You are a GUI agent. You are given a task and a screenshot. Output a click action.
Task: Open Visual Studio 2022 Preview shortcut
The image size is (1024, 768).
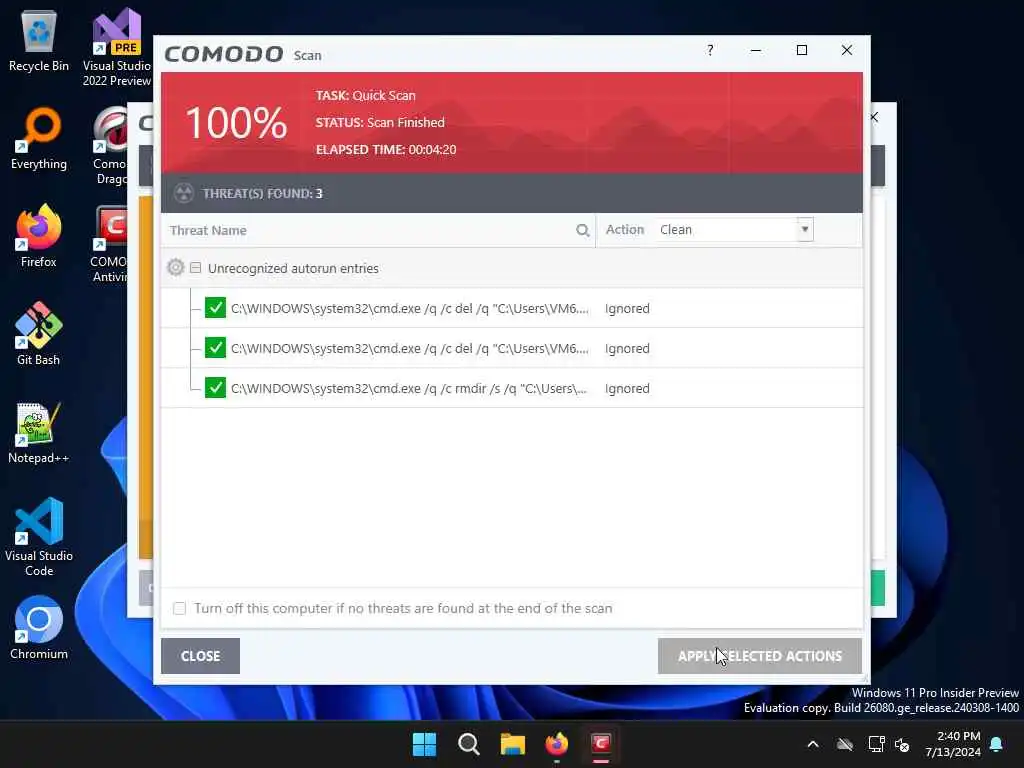(x=116, y=47)
